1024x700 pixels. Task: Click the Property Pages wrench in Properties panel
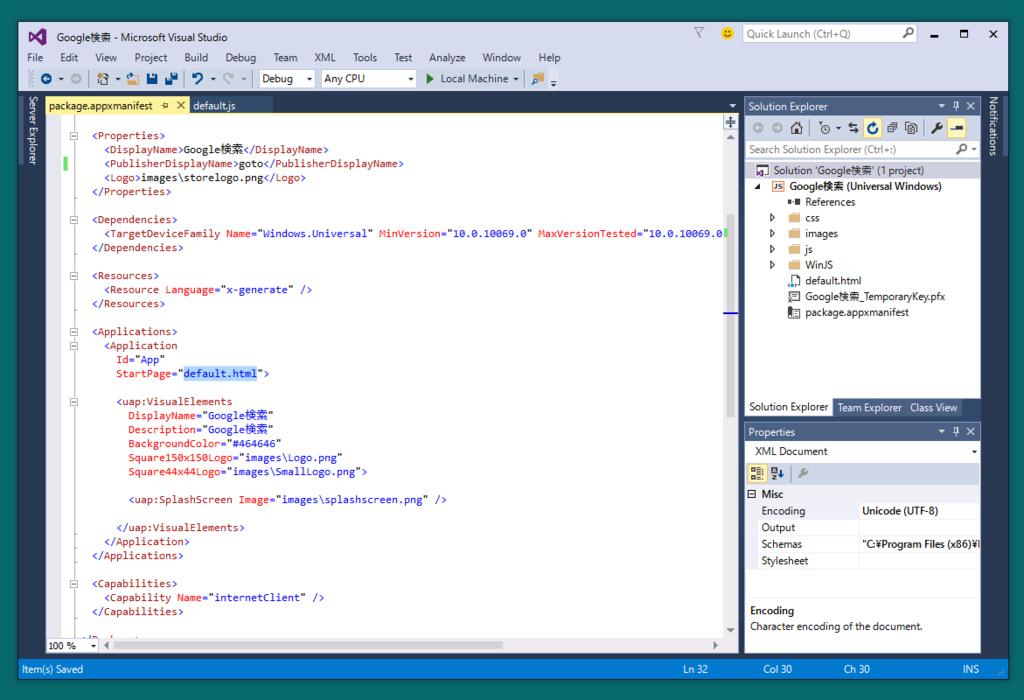point(803,473)
